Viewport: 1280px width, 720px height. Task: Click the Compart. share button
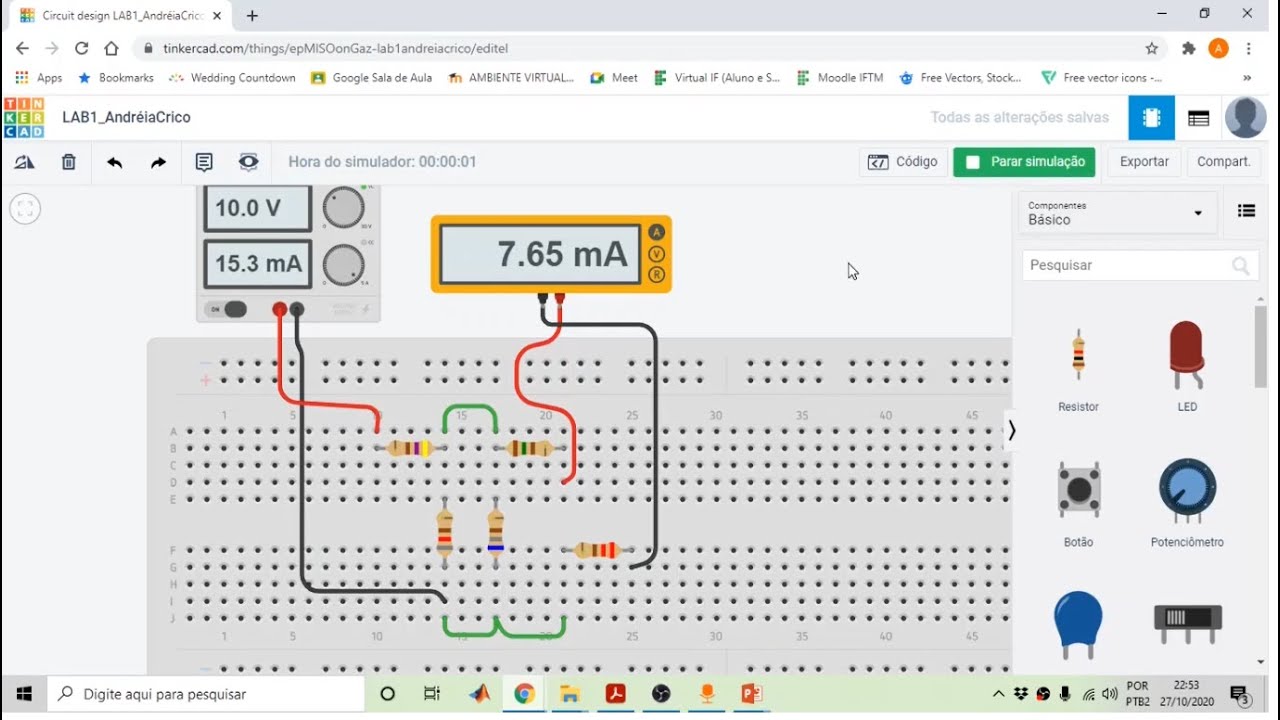tap(1223, 162)
